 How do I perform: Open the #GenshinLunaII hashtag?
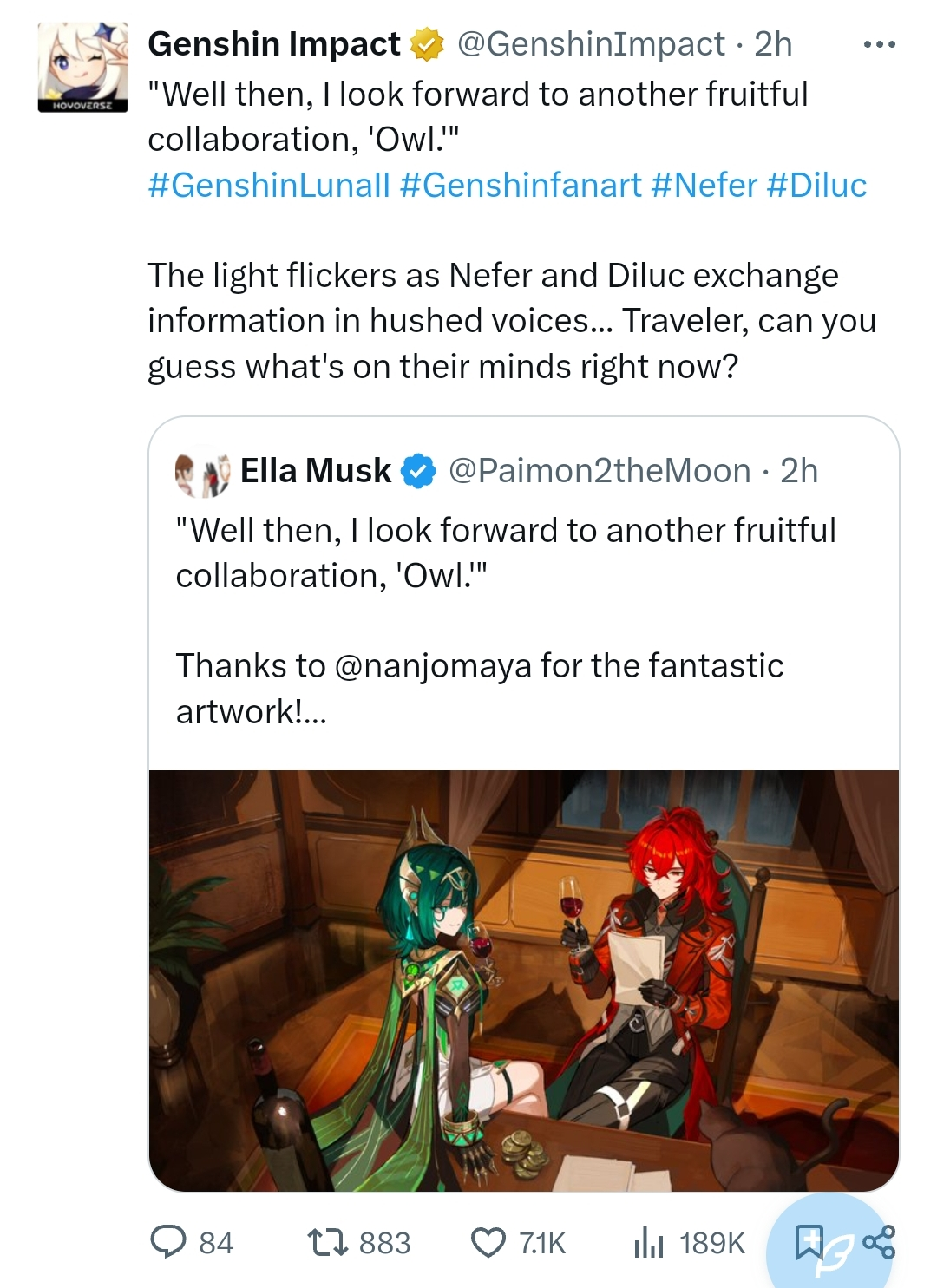[x=269, y=185]
